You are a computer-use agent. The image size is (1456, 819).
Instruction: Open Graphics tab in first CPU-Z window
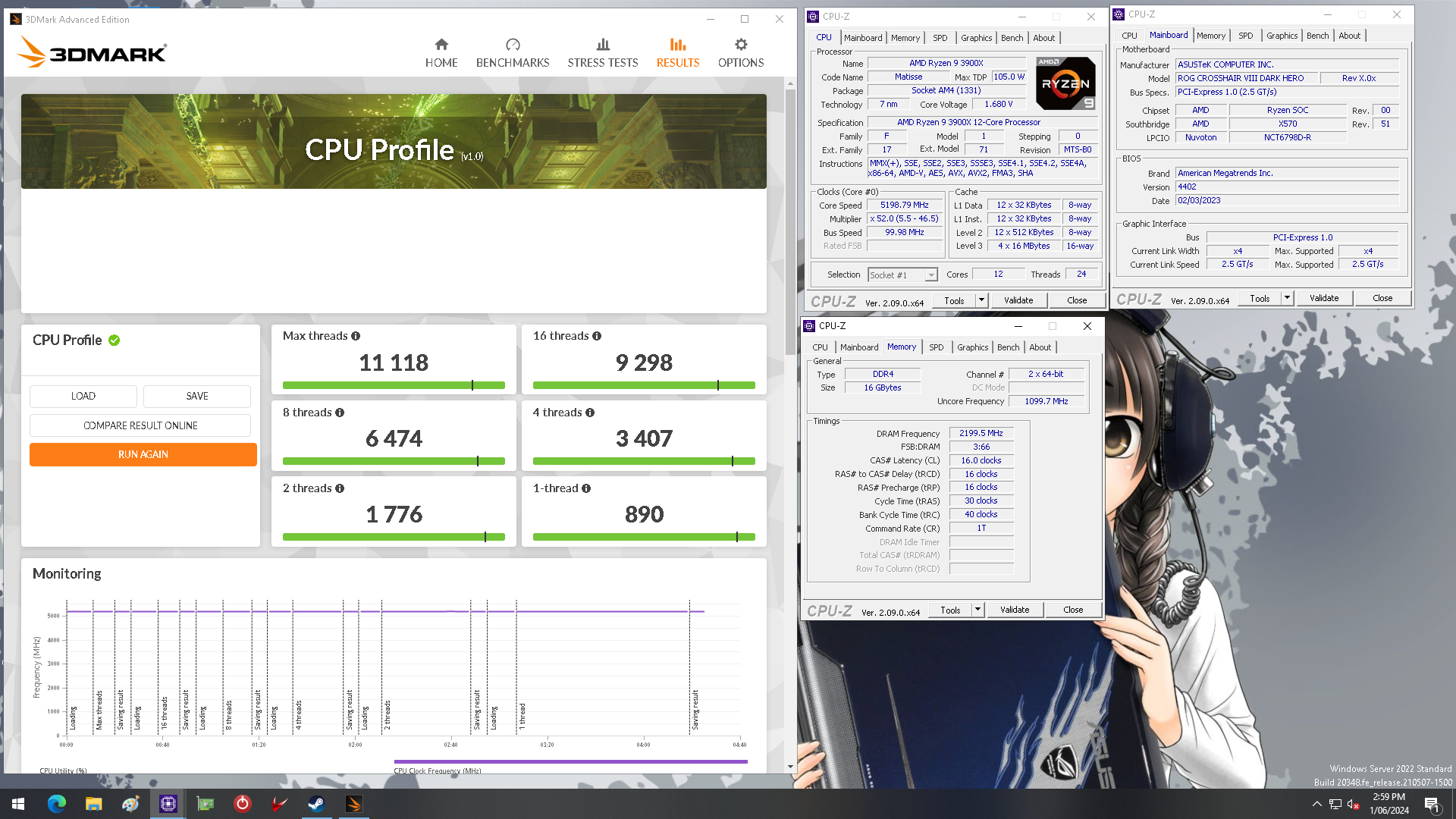point(976,38)
